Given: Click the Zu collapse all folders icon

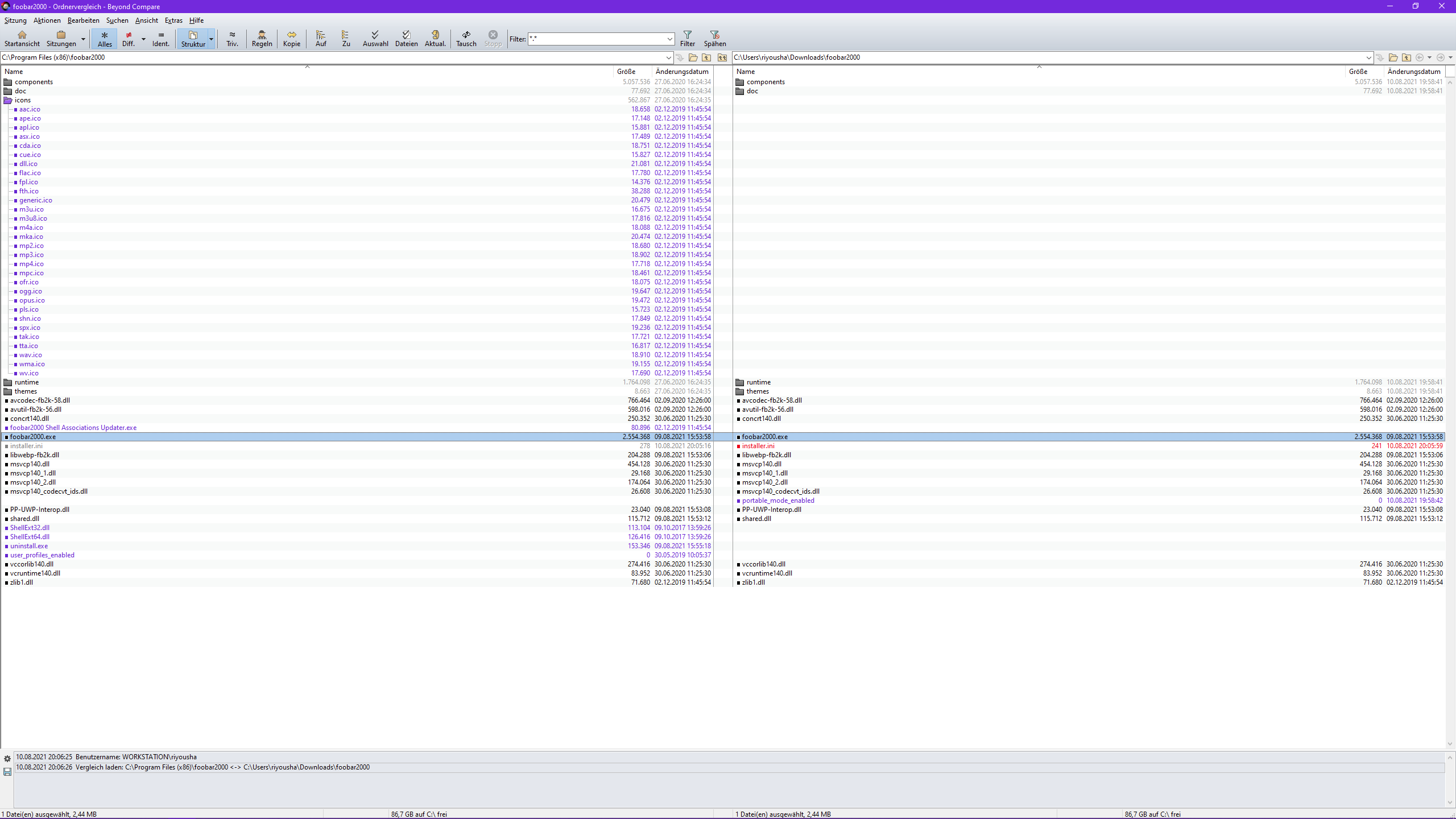Looking at the screenshot, I should (x=346, y=38).
